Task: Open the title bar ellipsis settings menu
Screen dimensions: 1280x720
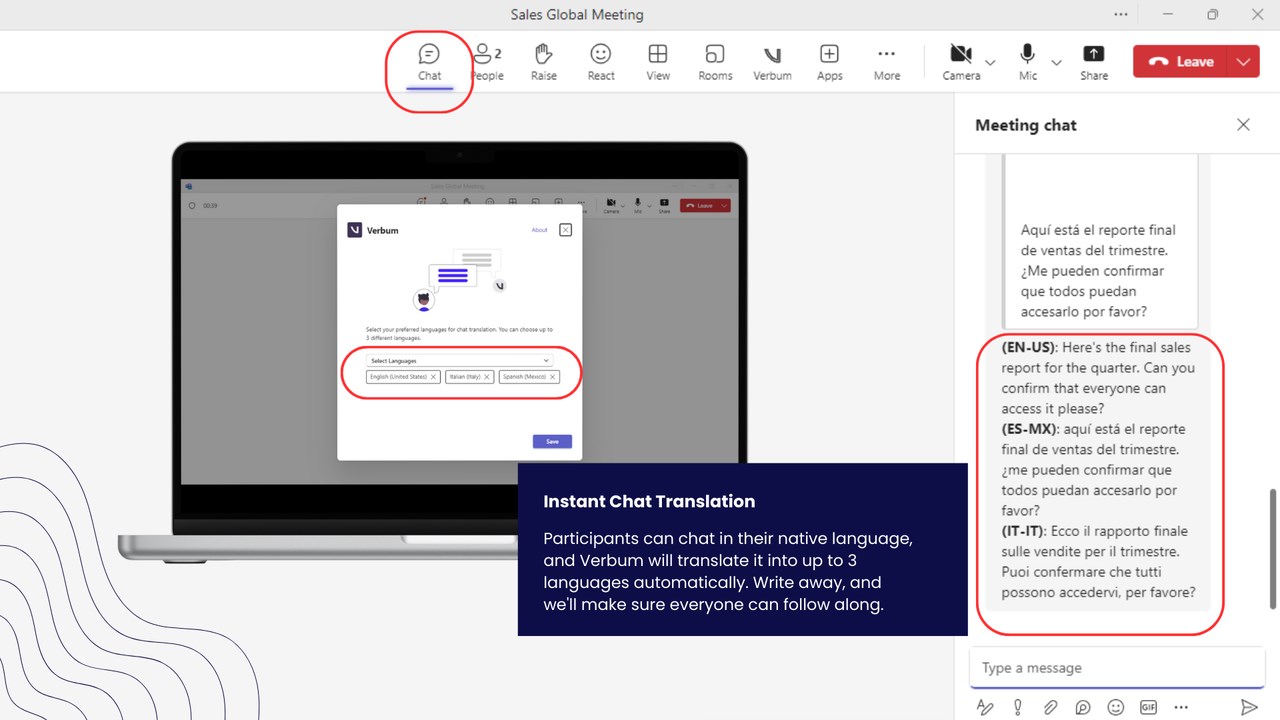Action: [1121, 14]
